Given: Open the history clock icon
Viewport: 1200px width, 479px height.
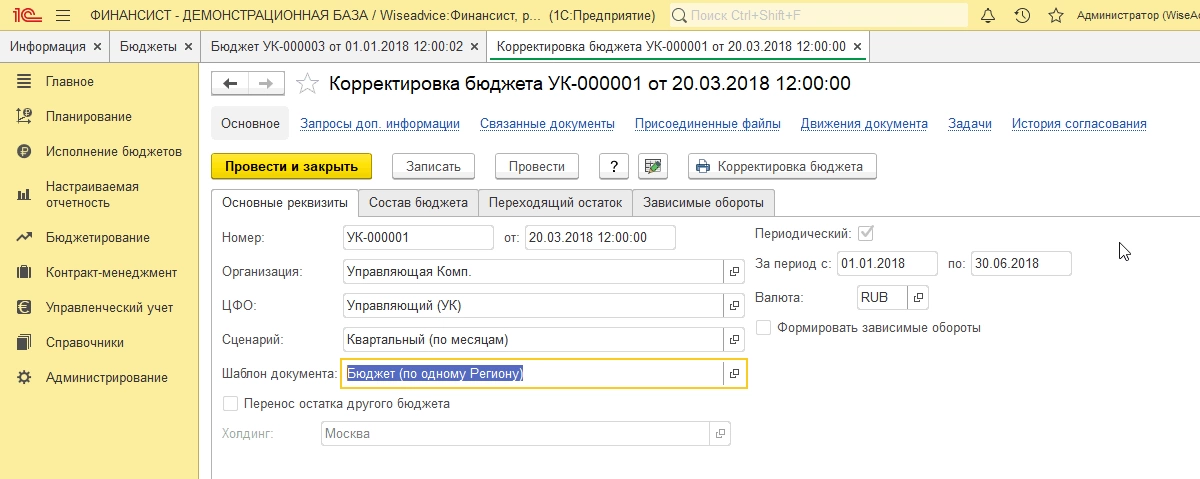Looking at the screenshot, I should coord(1021,16).
